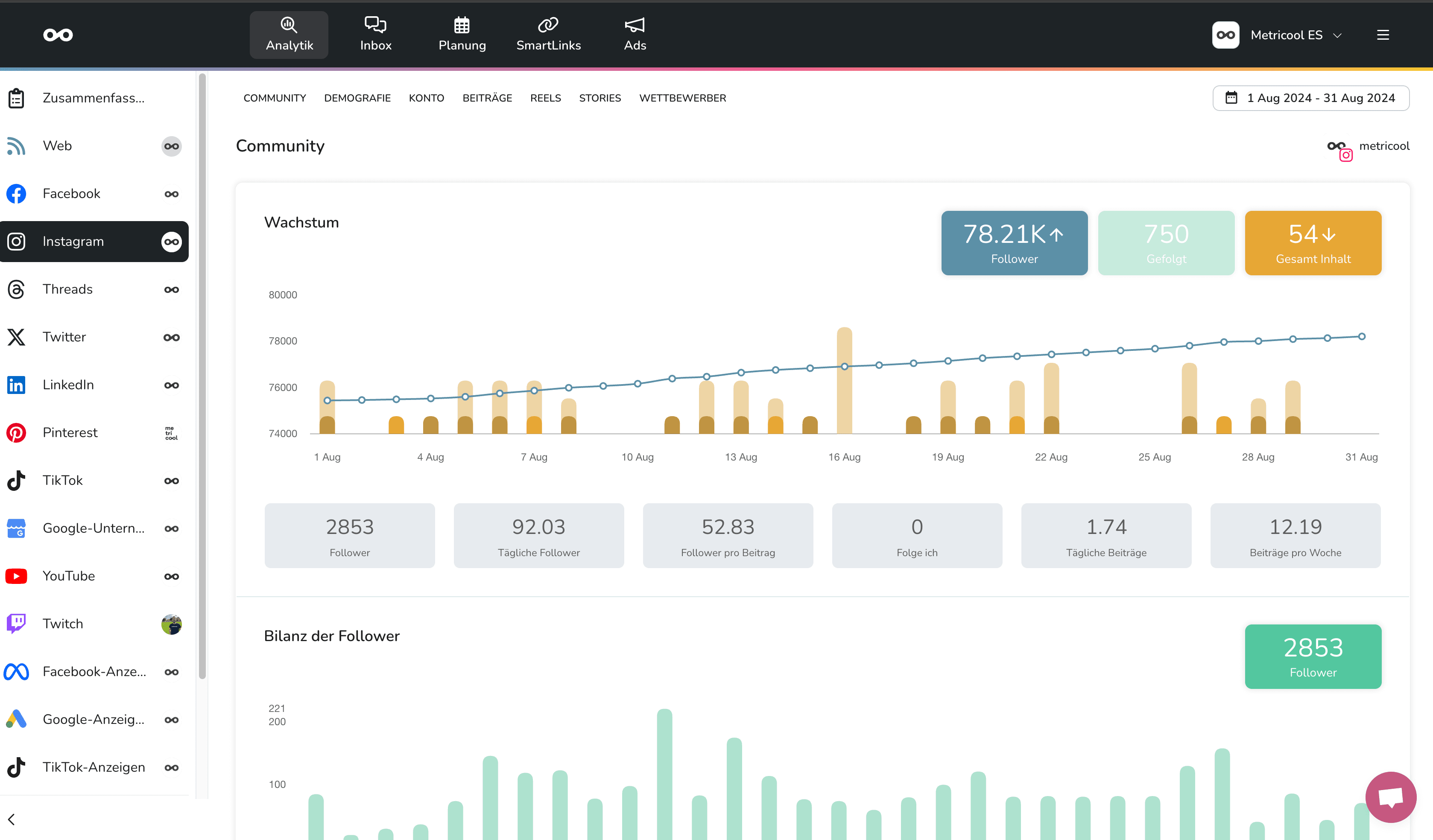This screenshot has width=1433, height=840.
Task: Toggle the Gefolgt series card
Action: coord(1166,243)
